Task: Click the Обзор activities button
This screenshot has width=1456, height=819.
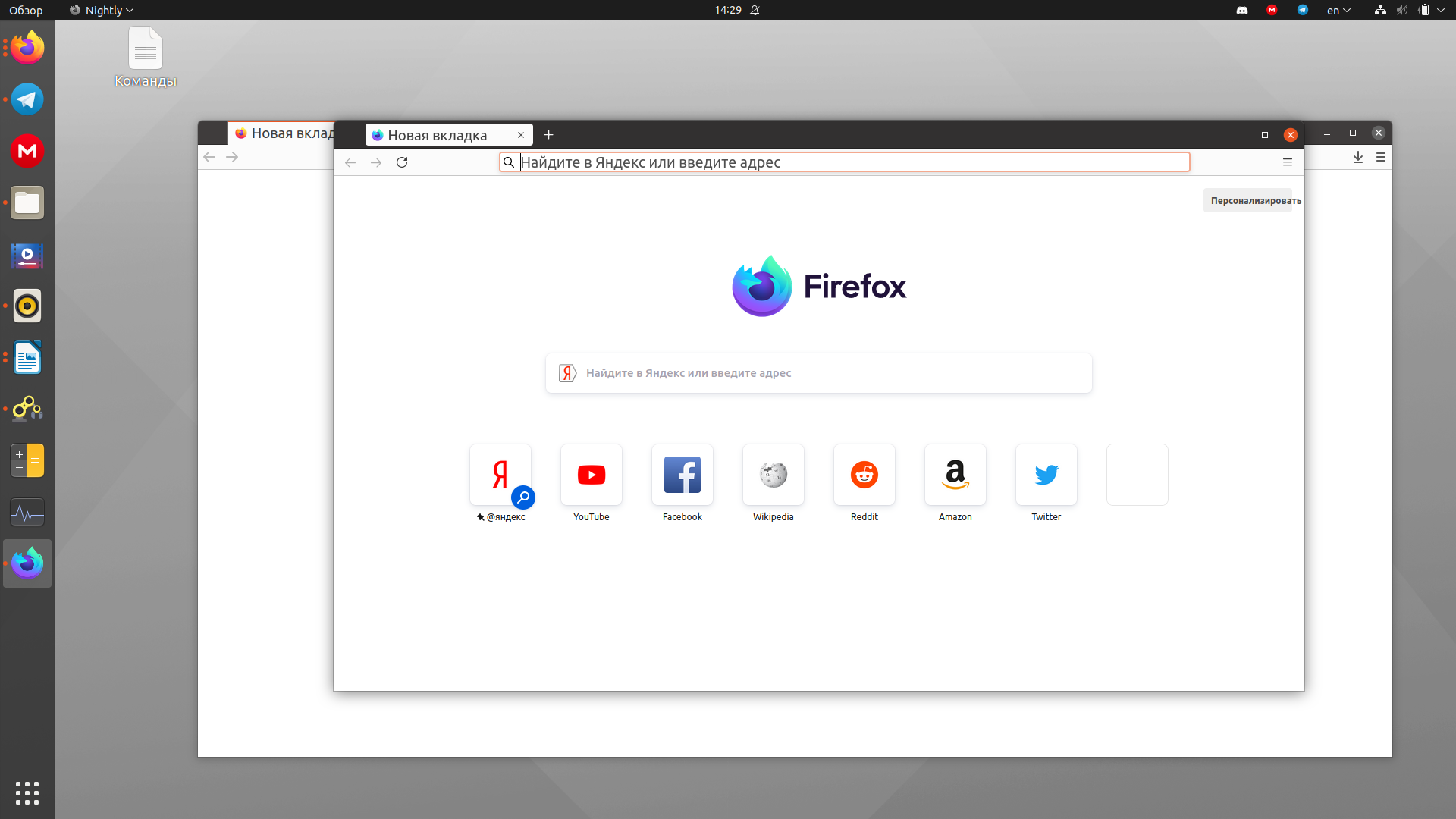Action: (26, 10)
